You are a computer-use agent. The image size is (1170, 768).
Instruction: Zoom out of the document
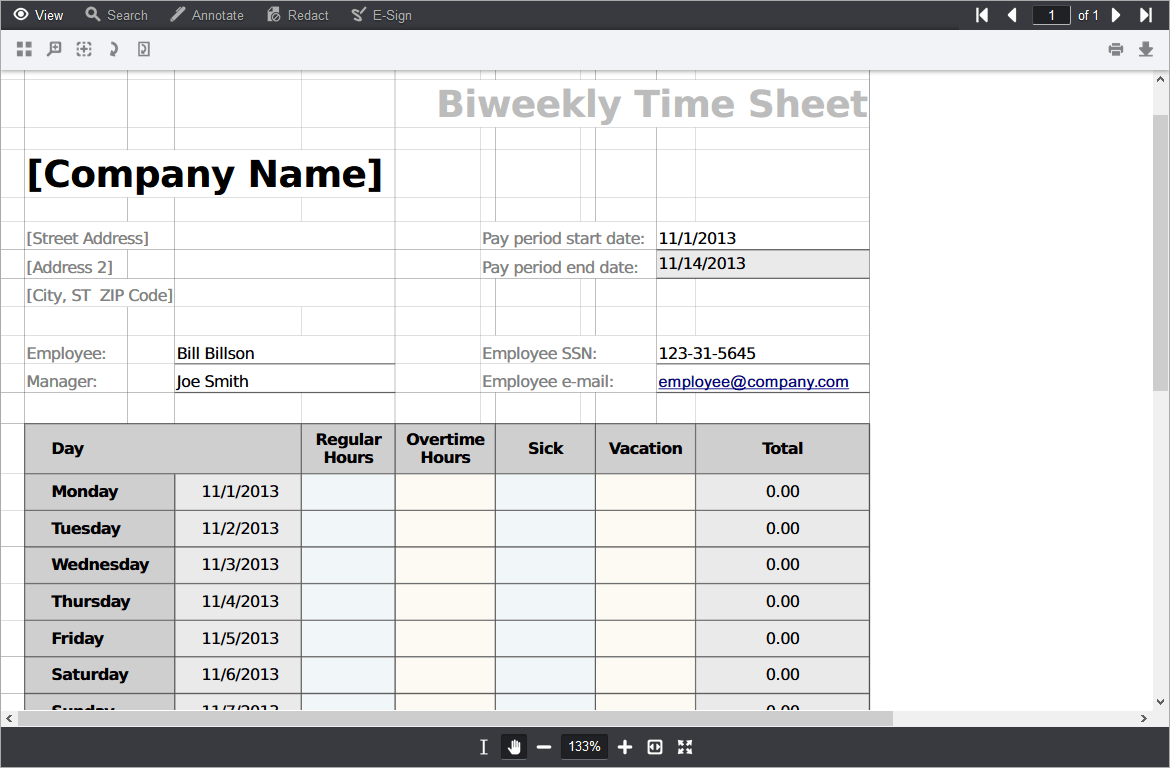[x=544, y=746]
